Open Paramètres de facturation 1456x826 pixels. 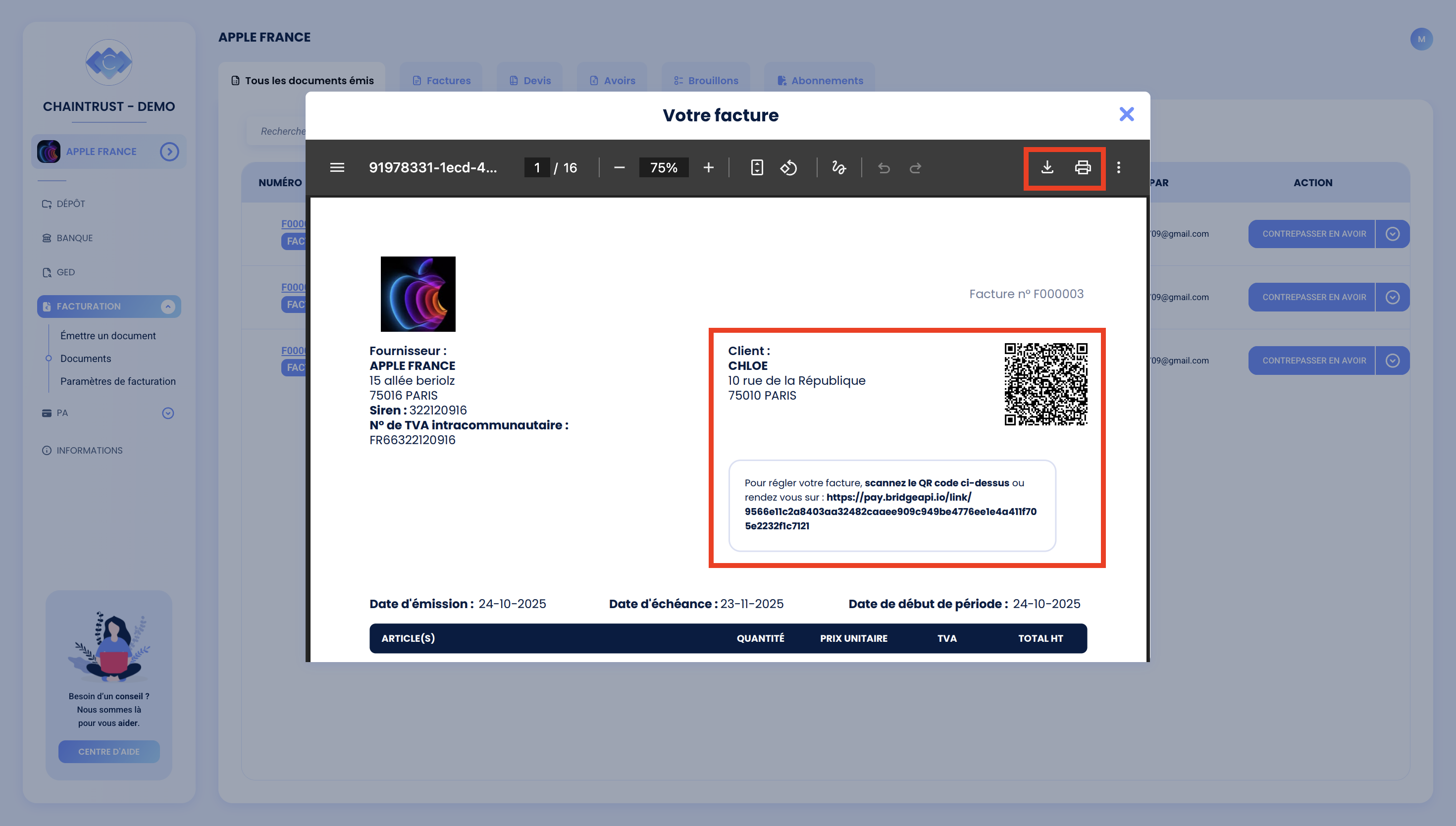pos(118,381)
